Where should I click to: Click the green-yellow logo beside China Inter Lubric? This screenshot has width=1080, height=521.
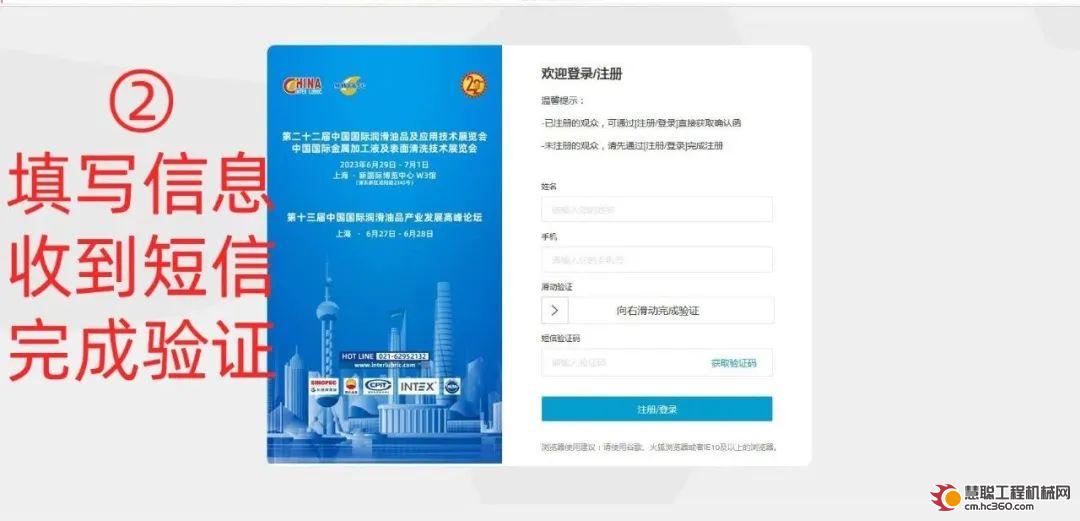click(350, 85)
